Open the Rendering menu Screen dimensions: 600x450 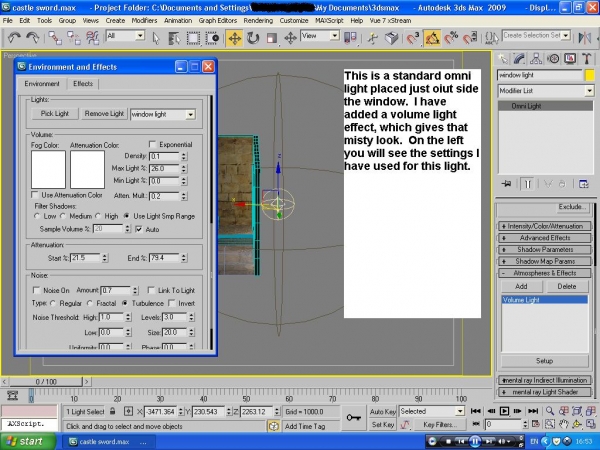(x=258, y=21)
